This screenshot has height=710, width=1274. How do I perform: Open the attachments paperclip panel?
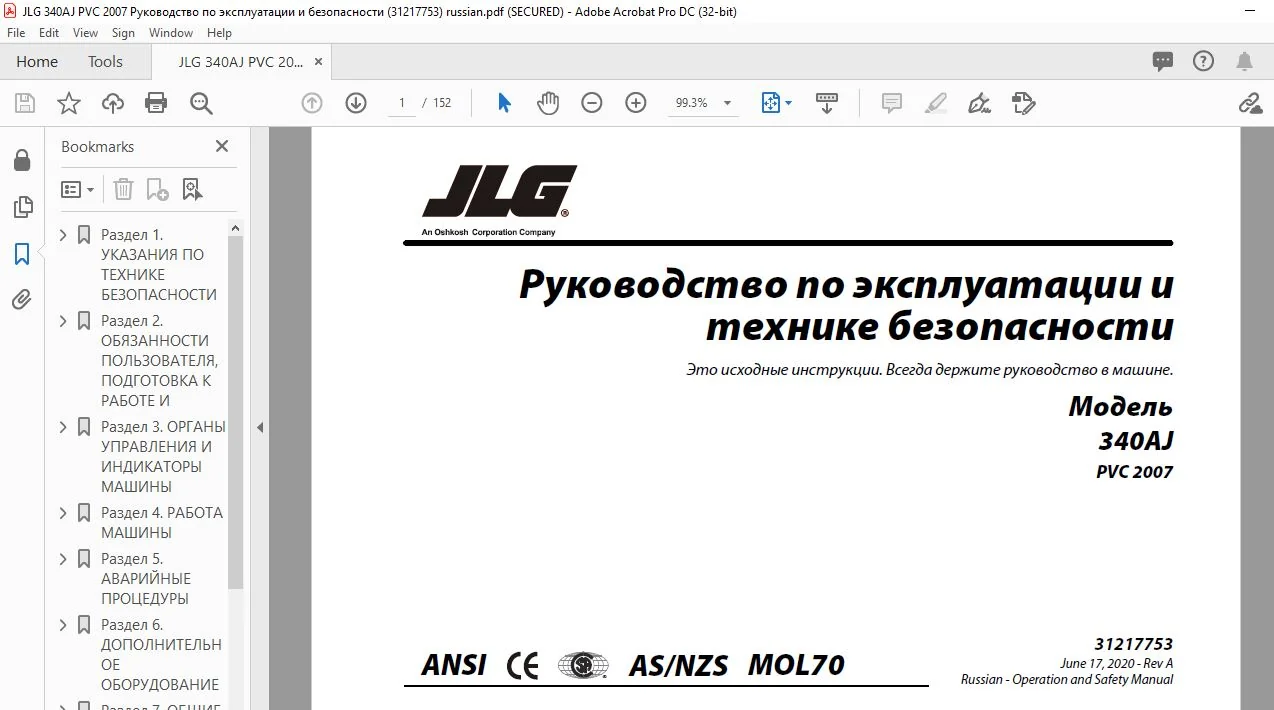click(x=22, y=299)
